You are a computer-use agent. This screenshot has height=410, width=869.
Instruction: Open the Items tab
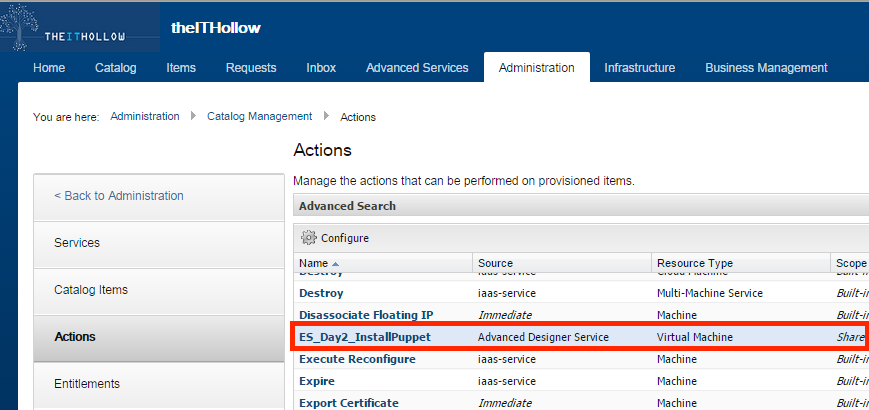pos(181,68)
